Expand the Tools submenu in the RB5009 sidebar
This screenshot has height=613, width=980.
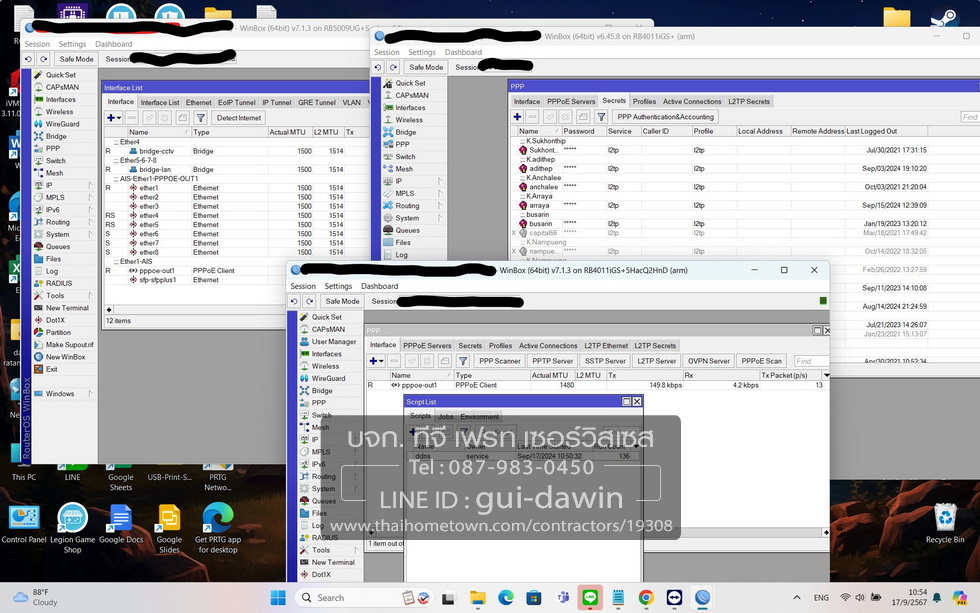90,296
